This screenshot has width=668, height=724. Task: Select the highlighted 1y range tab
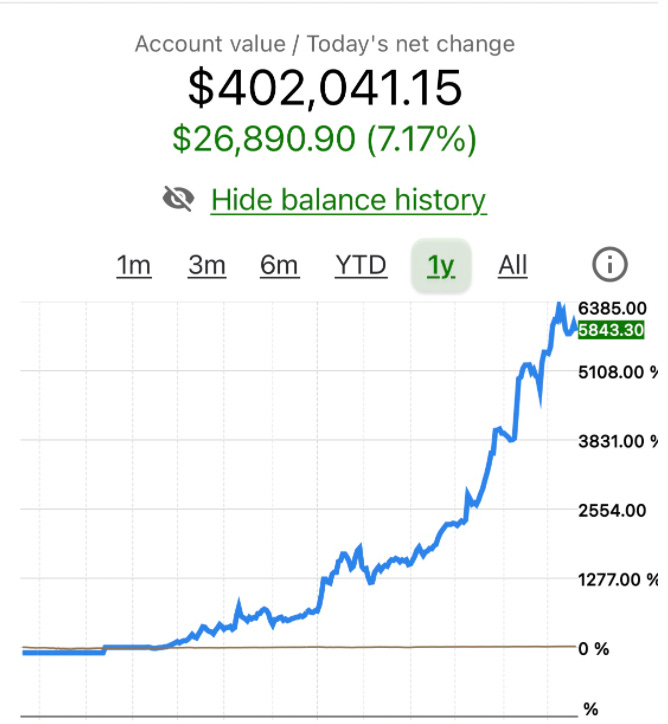441,266
